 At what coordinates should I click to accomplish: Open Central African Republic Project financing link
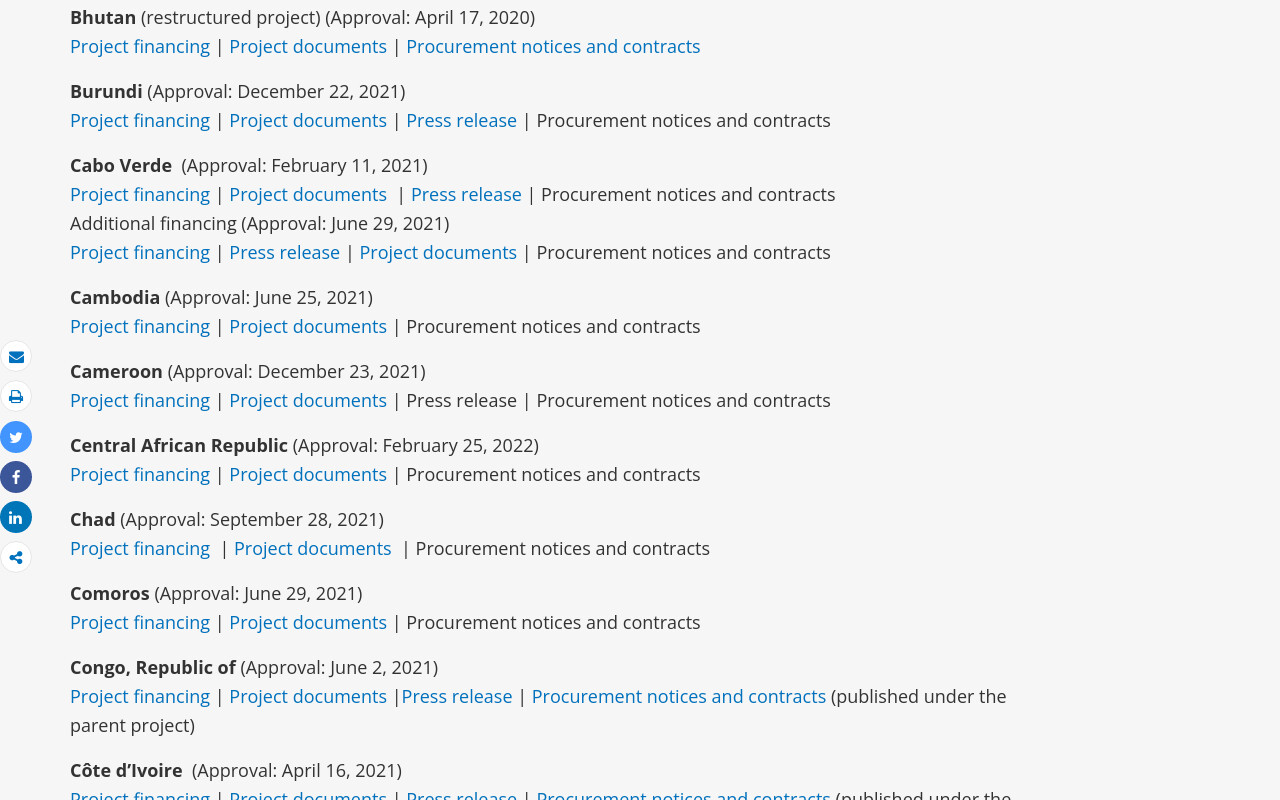(140, 475)
